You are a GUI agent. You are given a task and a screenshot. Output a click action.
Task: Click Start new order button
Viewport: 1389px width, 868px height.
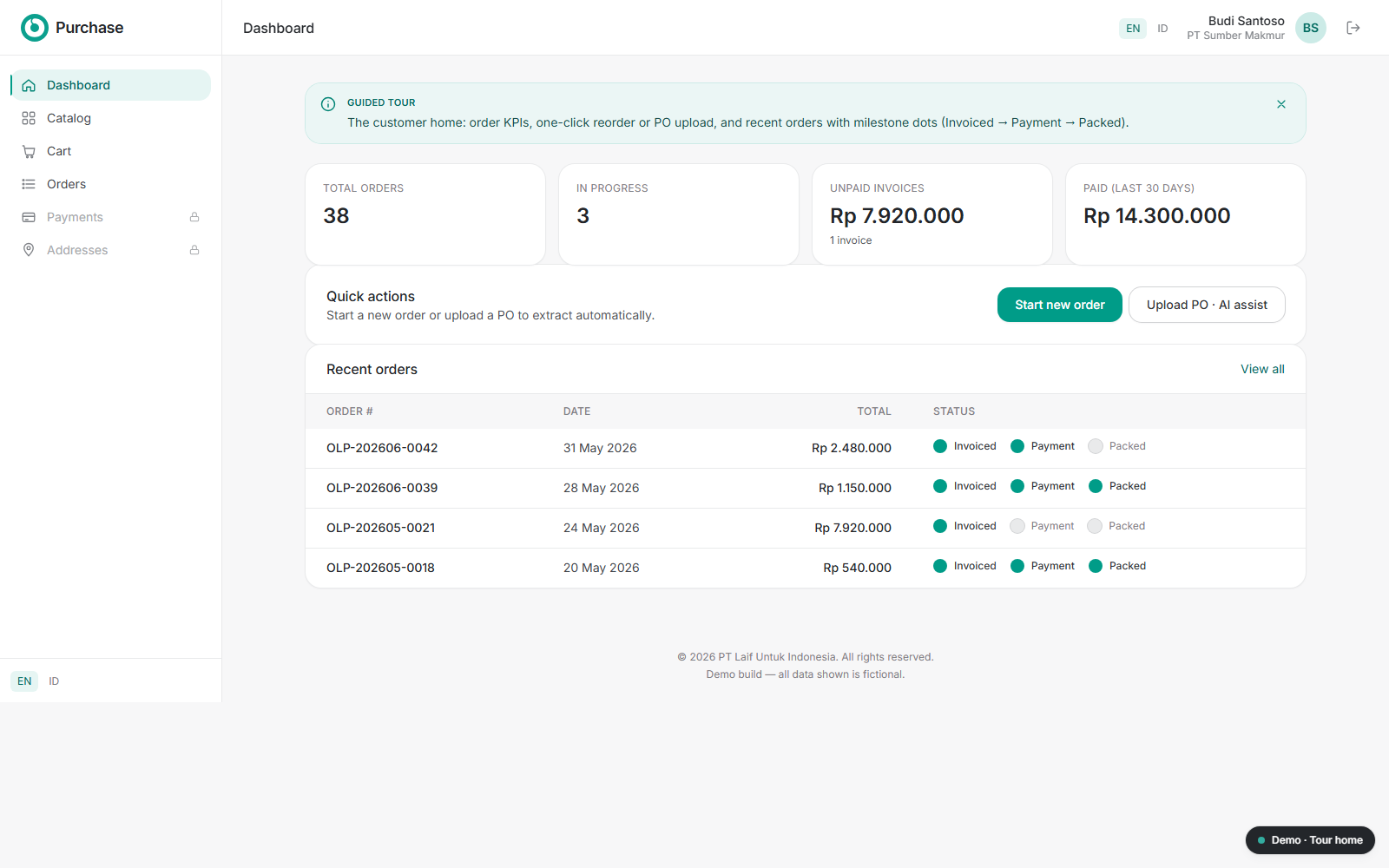point(1060,305)
